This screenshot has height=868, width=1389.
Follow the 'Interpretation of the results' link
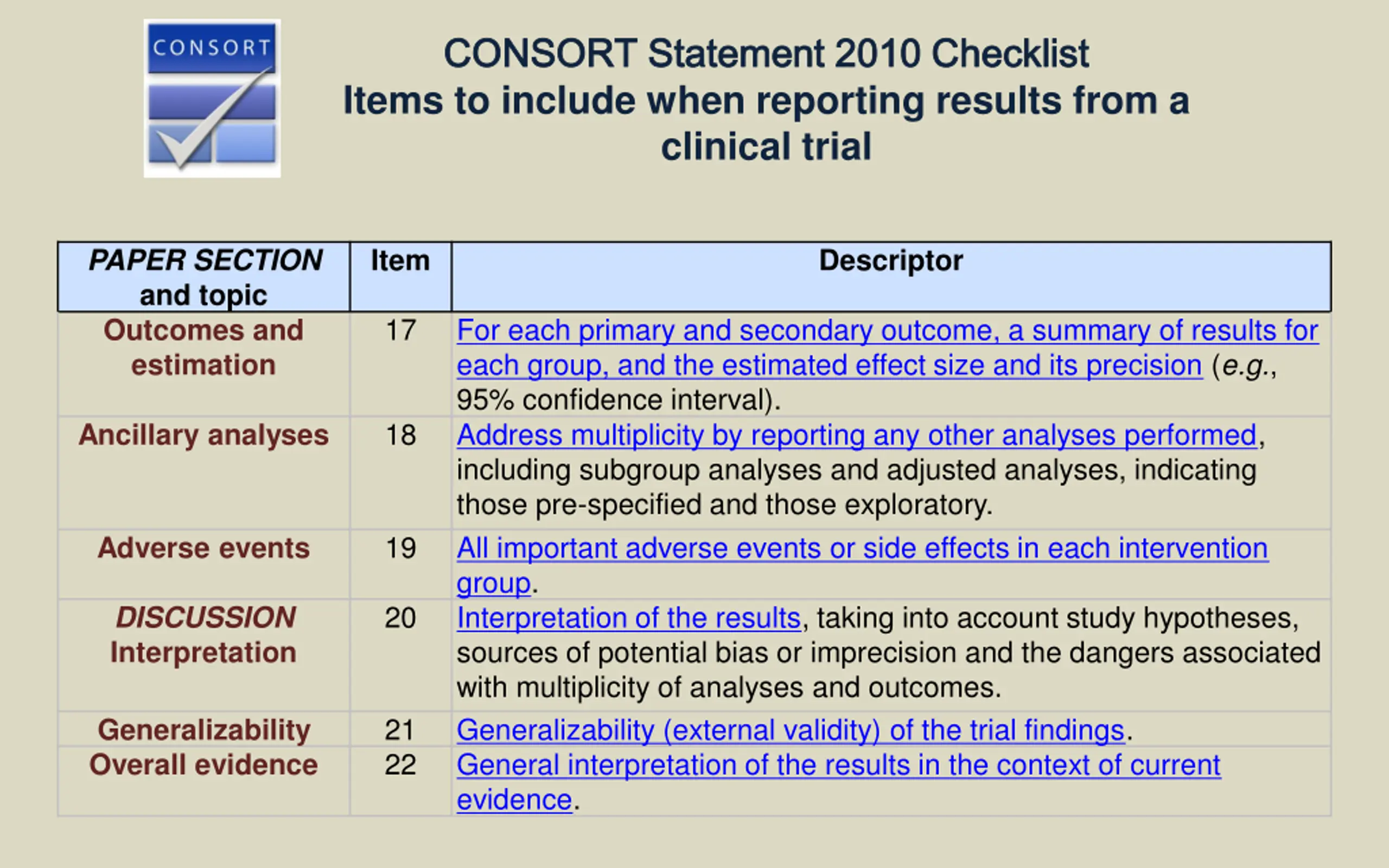click(x=628, y=618)
